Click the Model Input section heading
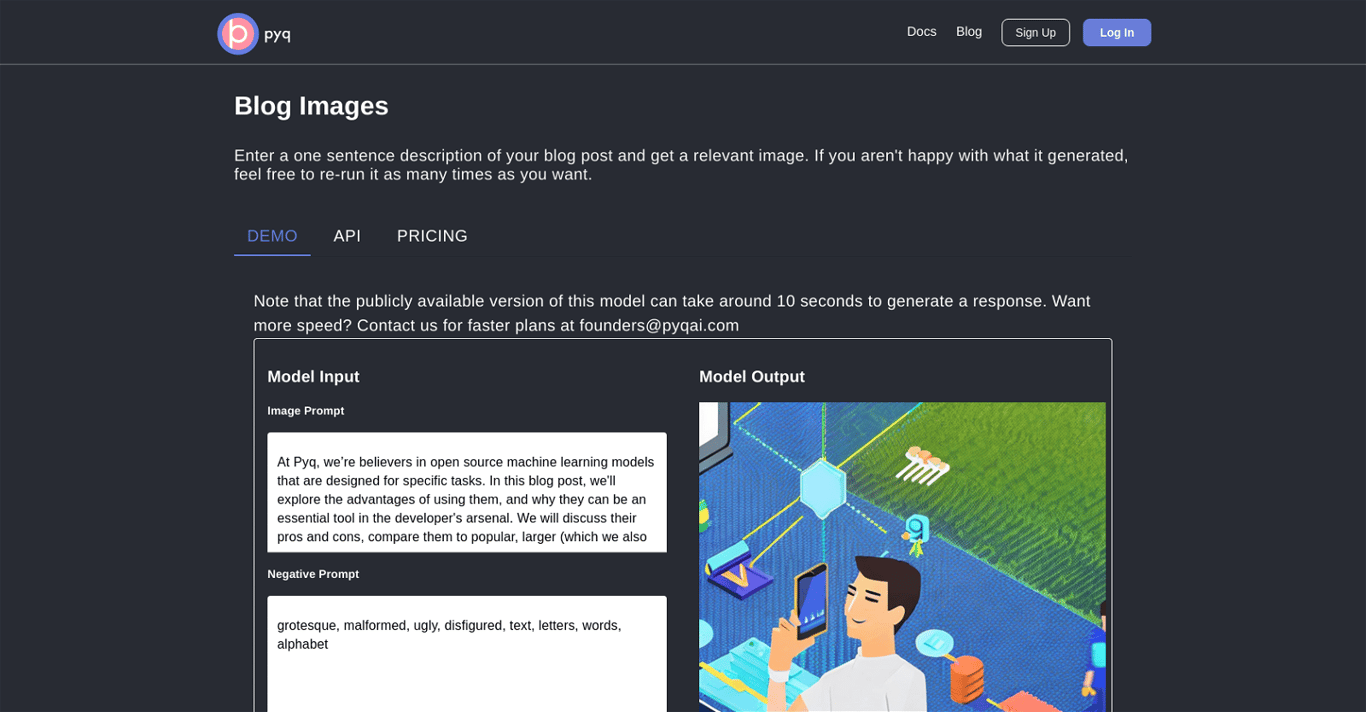Screen dimensions: 1366x712 pyautogui.click(x=313, y=377)
